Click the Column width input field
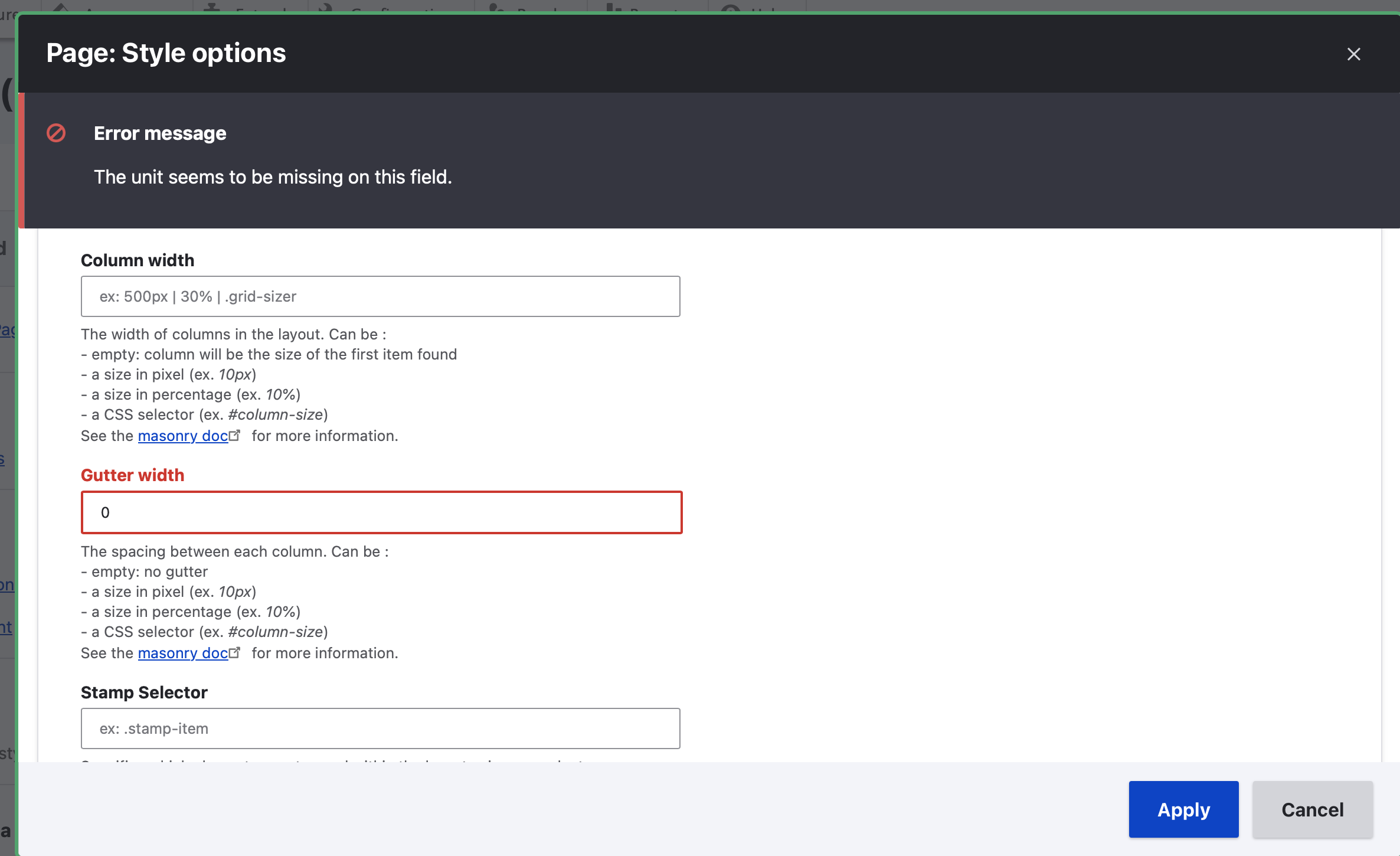 (380, 296)
